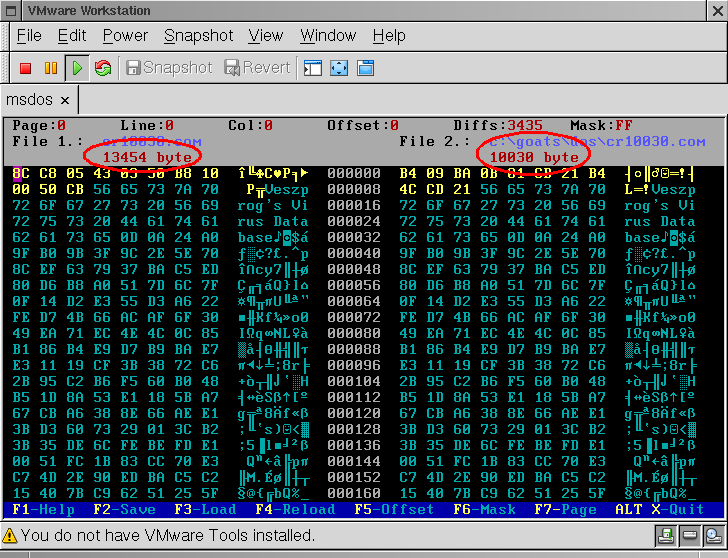Open the File menu
Image resolution: width=728 pixels, height=558 pixels.
click(29, 36)
